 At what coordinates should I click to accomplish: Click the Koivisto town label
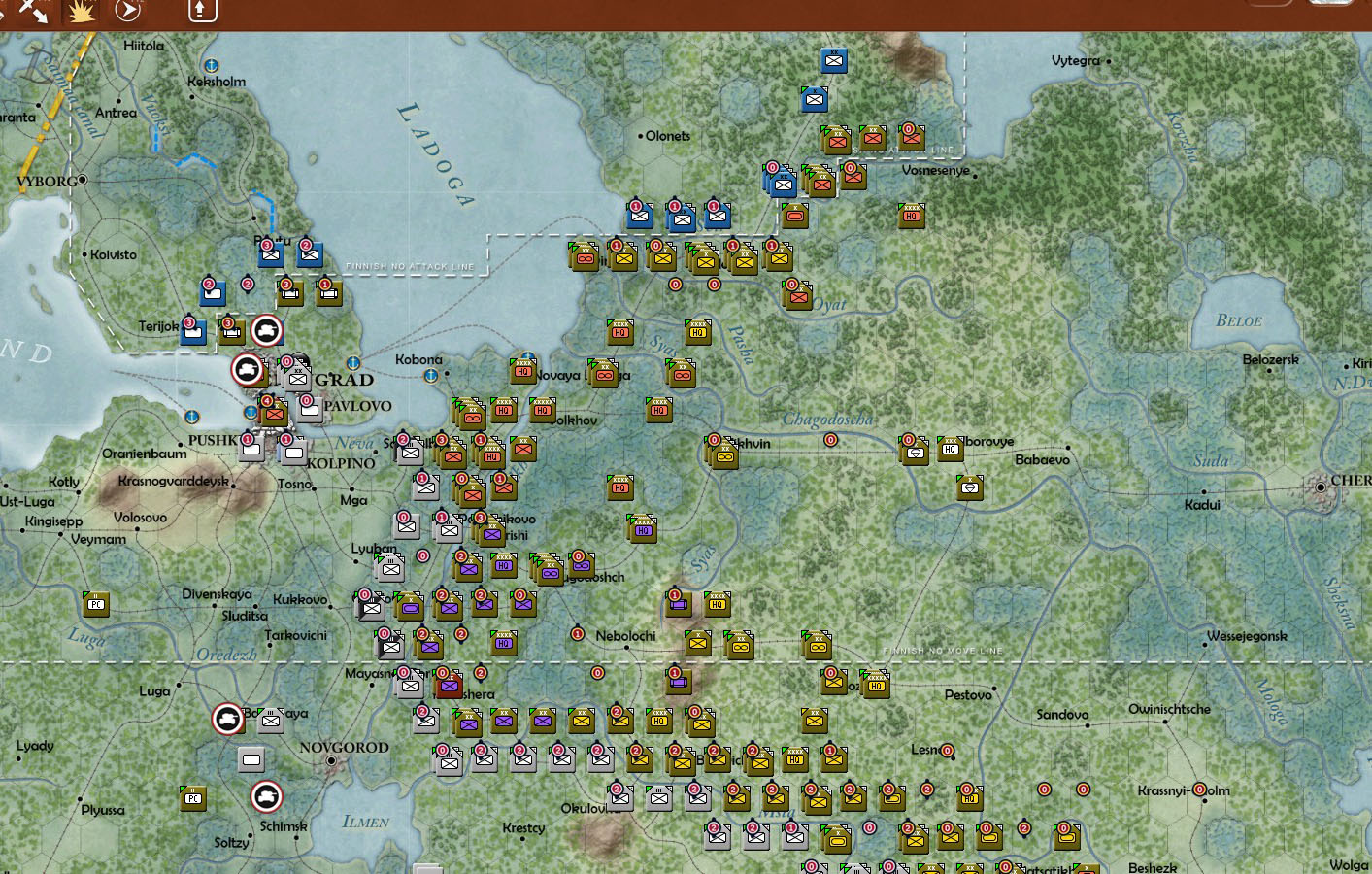(114, 254)
